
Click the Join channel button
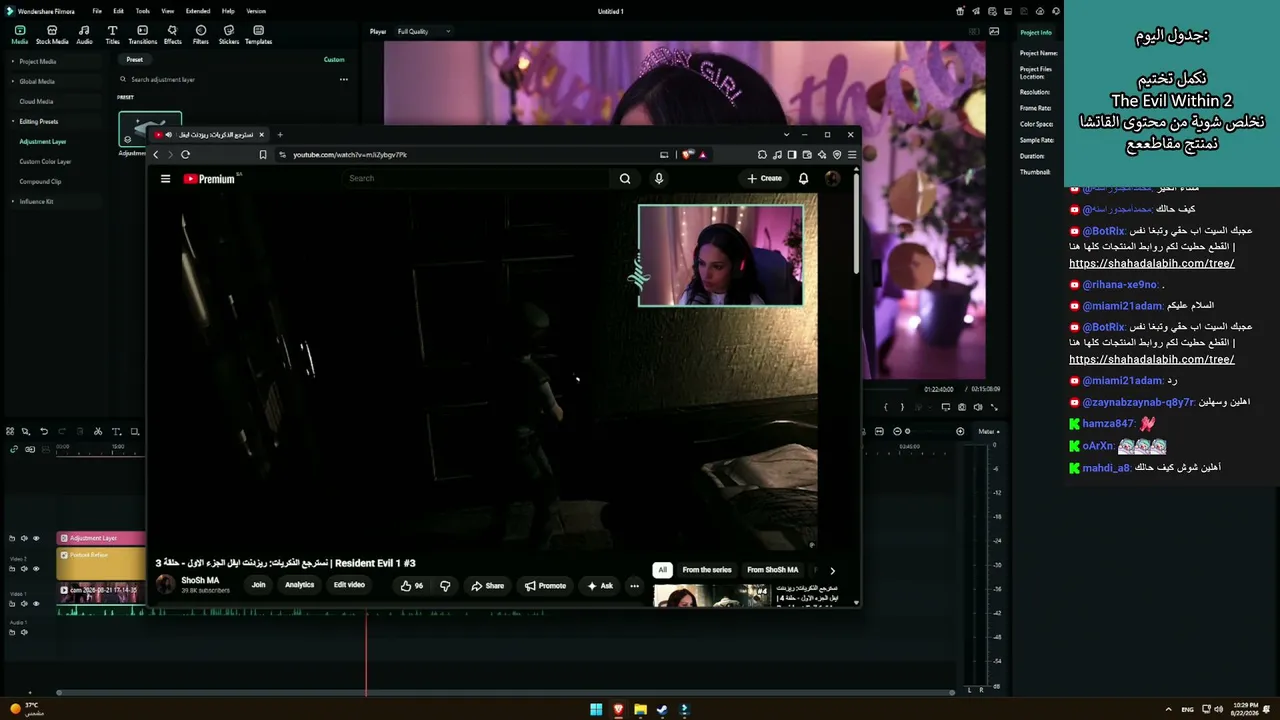(258, 585)
